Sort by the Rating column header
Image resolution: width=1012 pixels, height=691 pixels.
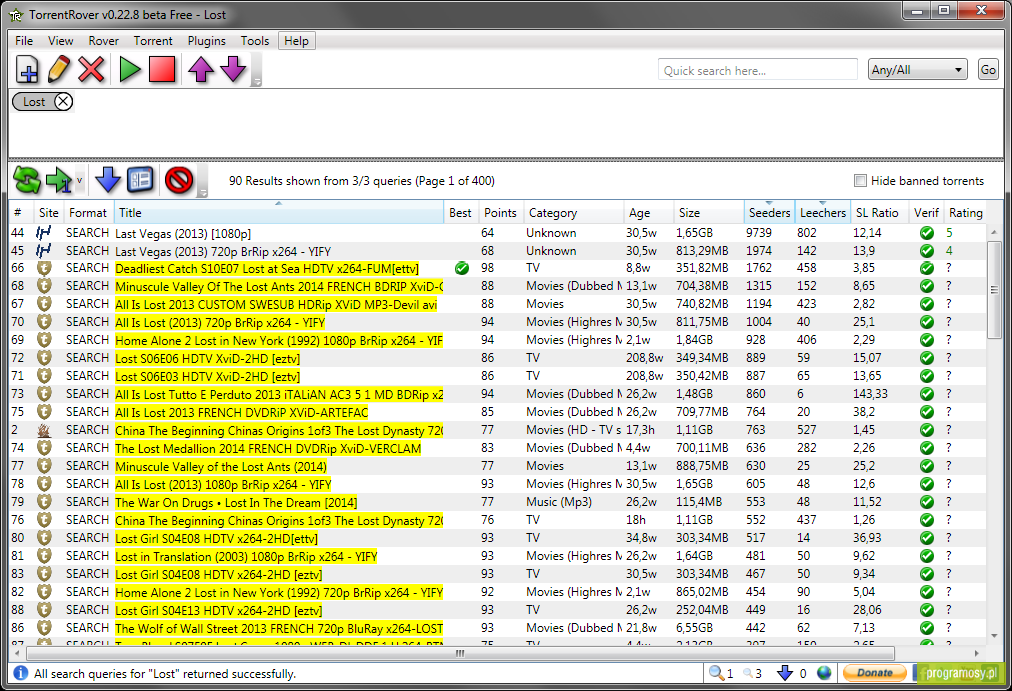coord(966,212)
